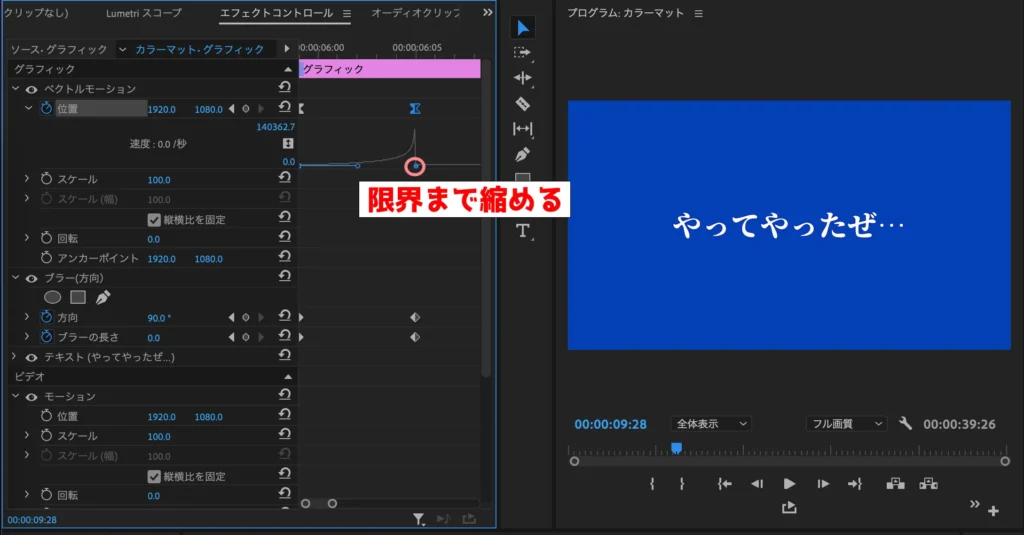Image resolution: width=1024 pixels, height=535 pixels.
Task: Click vector motion 位置 X value 1920.0
Action: (x=161, y=109)
